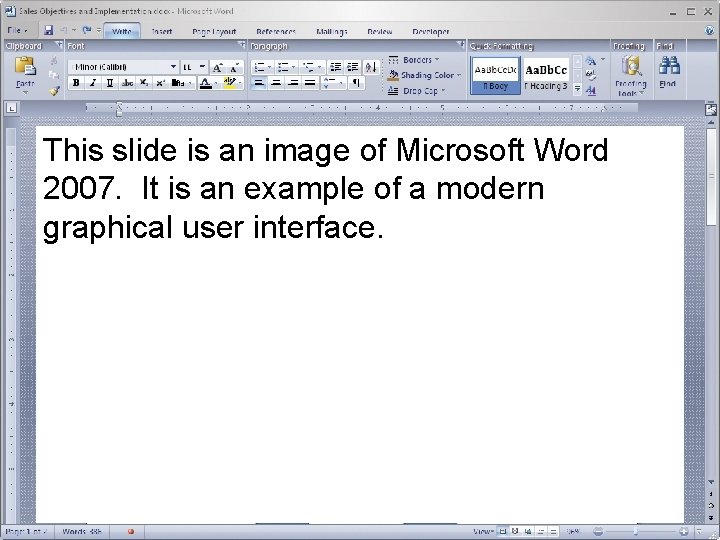Click the Cut scissors icon
Viewport: 720px width, 540px height.
54,60
